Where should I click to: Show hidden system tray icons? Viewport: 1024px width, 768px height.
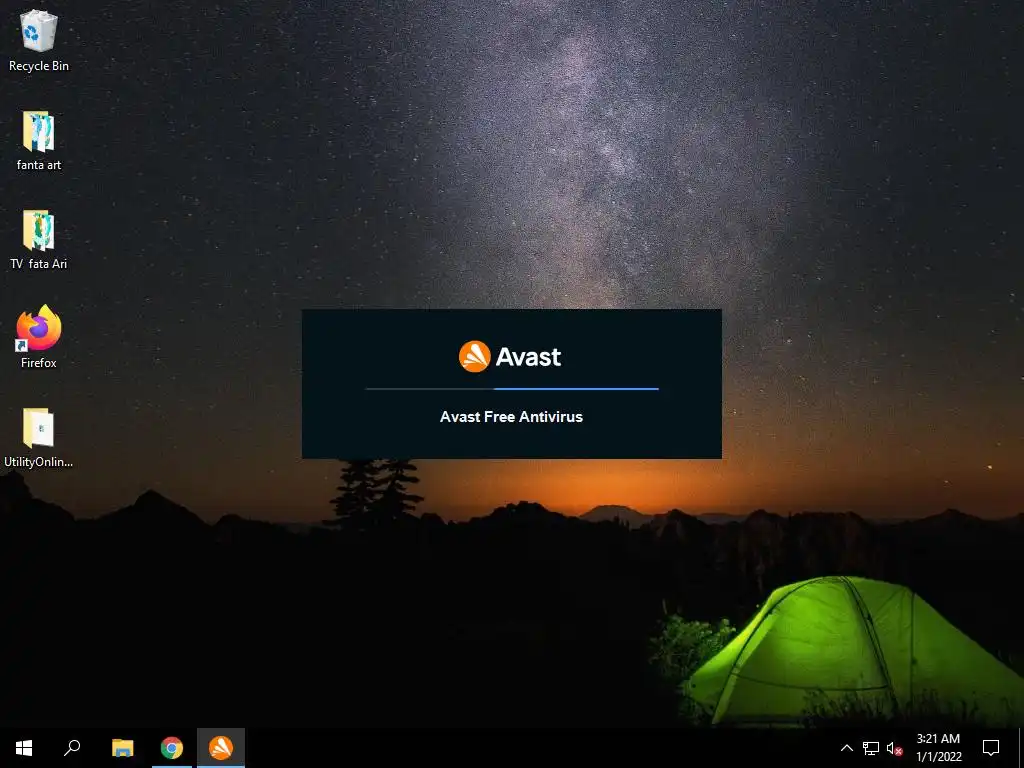(846, 748)
